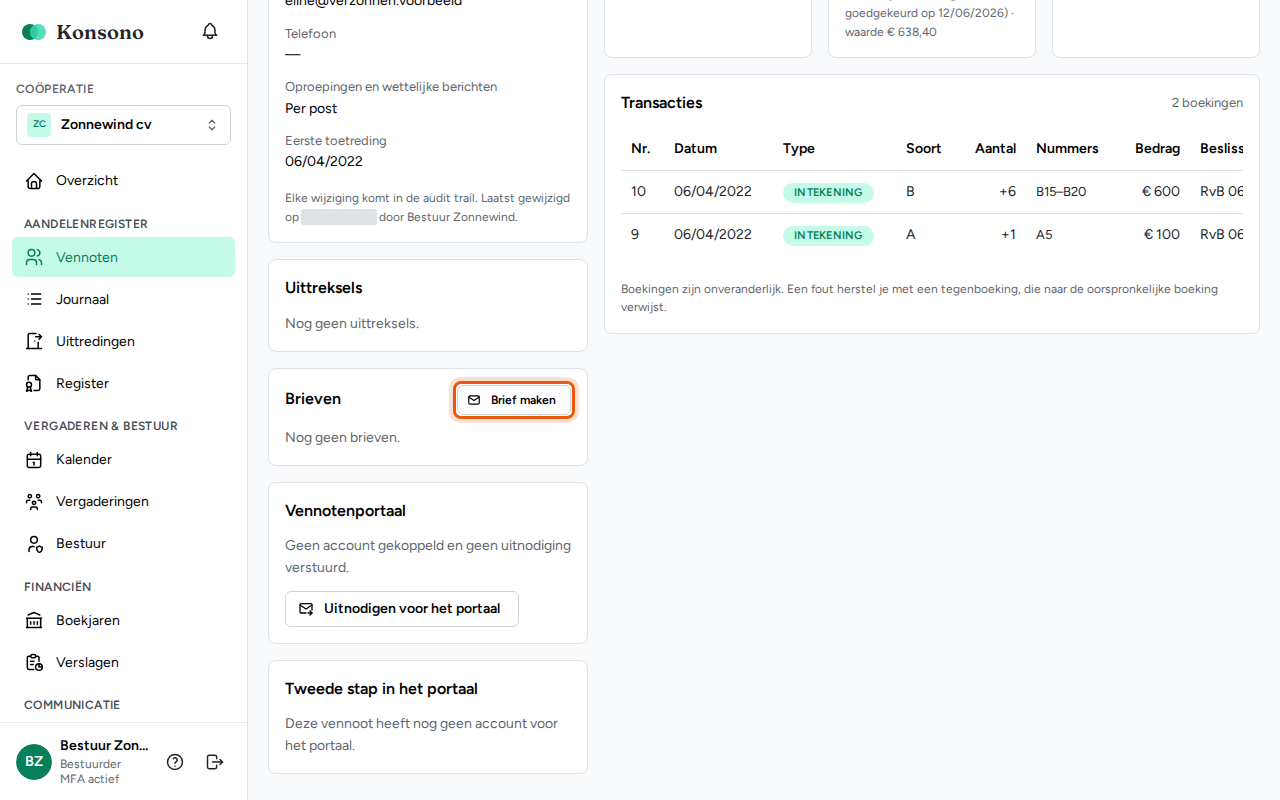The height and width of the screenshot is (800, 1280).
Task: Click transaction row number 9
Action: click(932, 235)
